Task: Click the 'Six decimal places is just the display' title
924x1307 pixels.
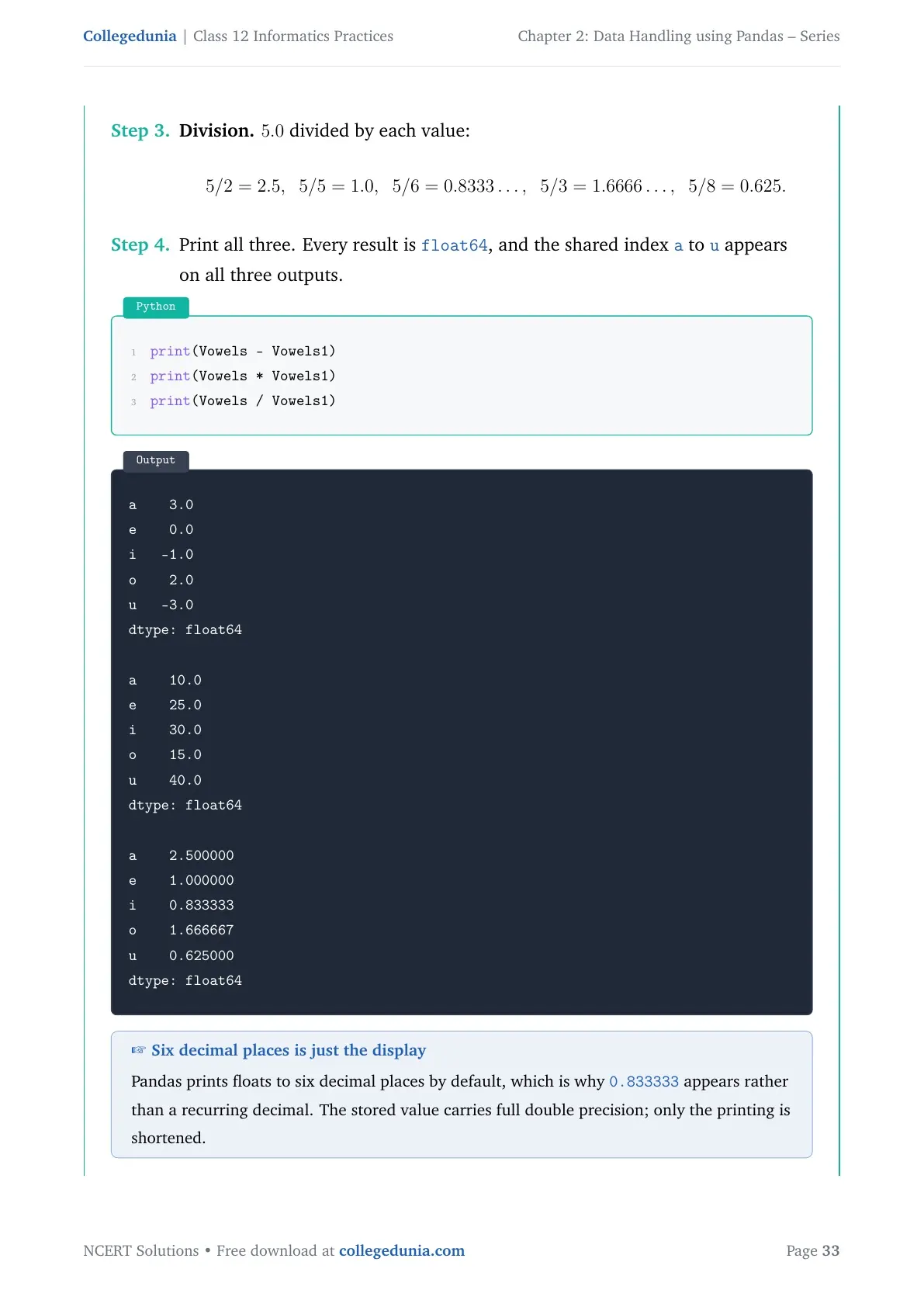Action: pos(289,1050)
